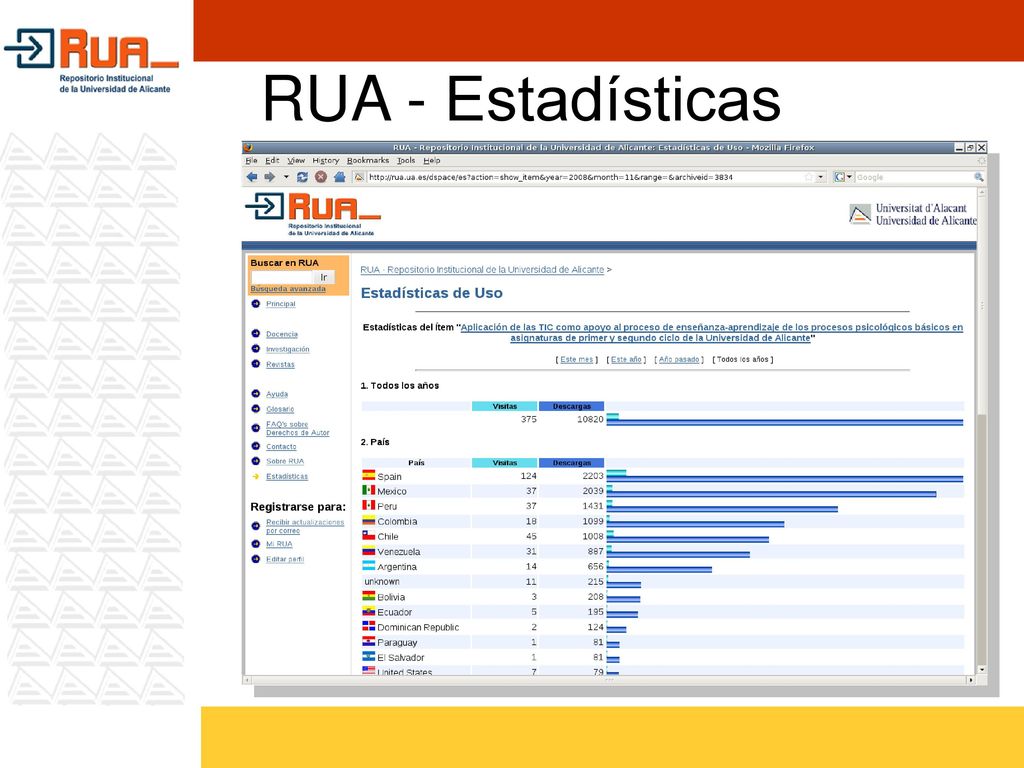Click the Descargas column header in País table
This screenshot has width=1024, height=768.
point(571,463)
